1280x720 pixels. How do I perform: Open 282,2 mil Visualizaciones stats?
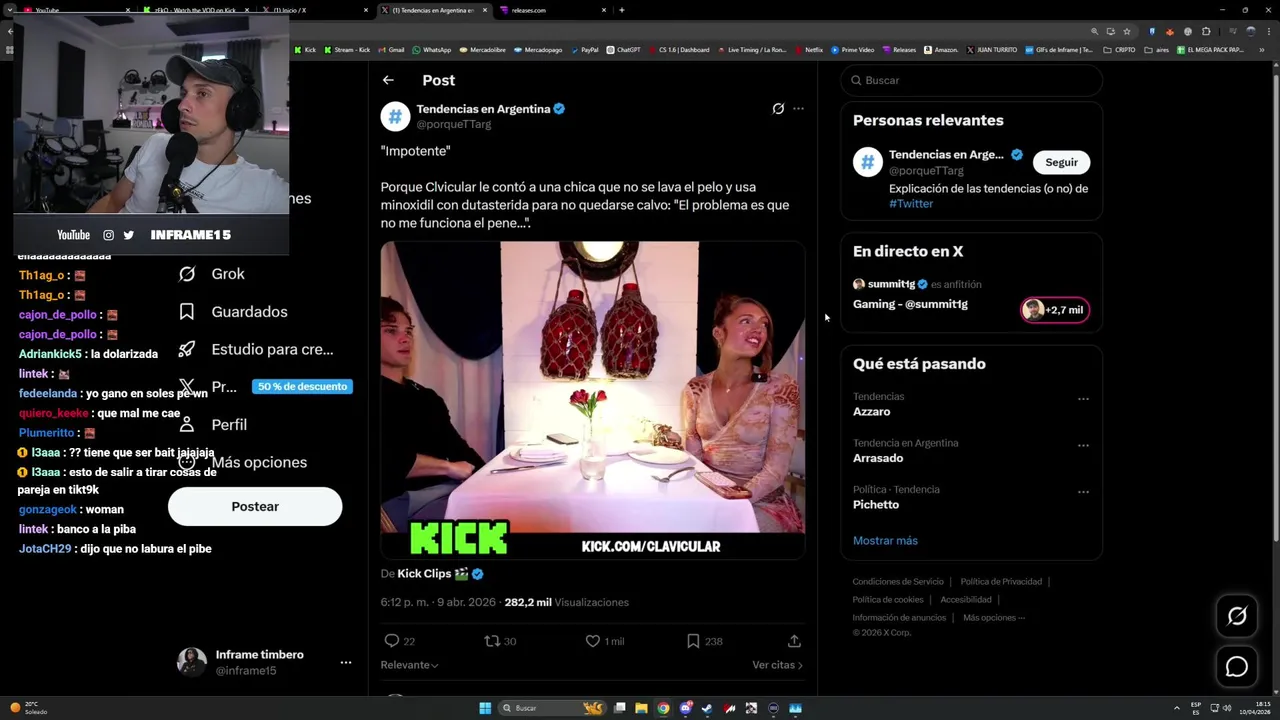pyautogui.click(x=567, y=602)
